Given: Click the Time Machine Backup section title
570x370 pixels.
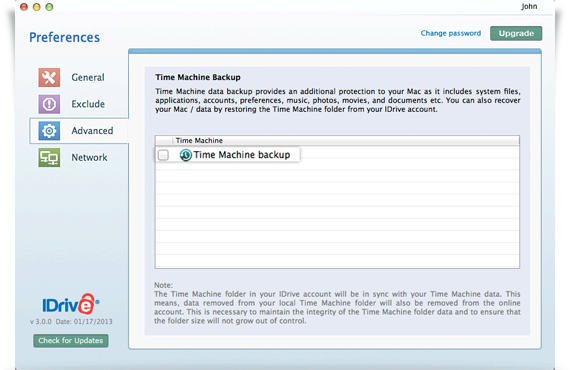Looking at the screenshot, I should click(x=198, y=77).
